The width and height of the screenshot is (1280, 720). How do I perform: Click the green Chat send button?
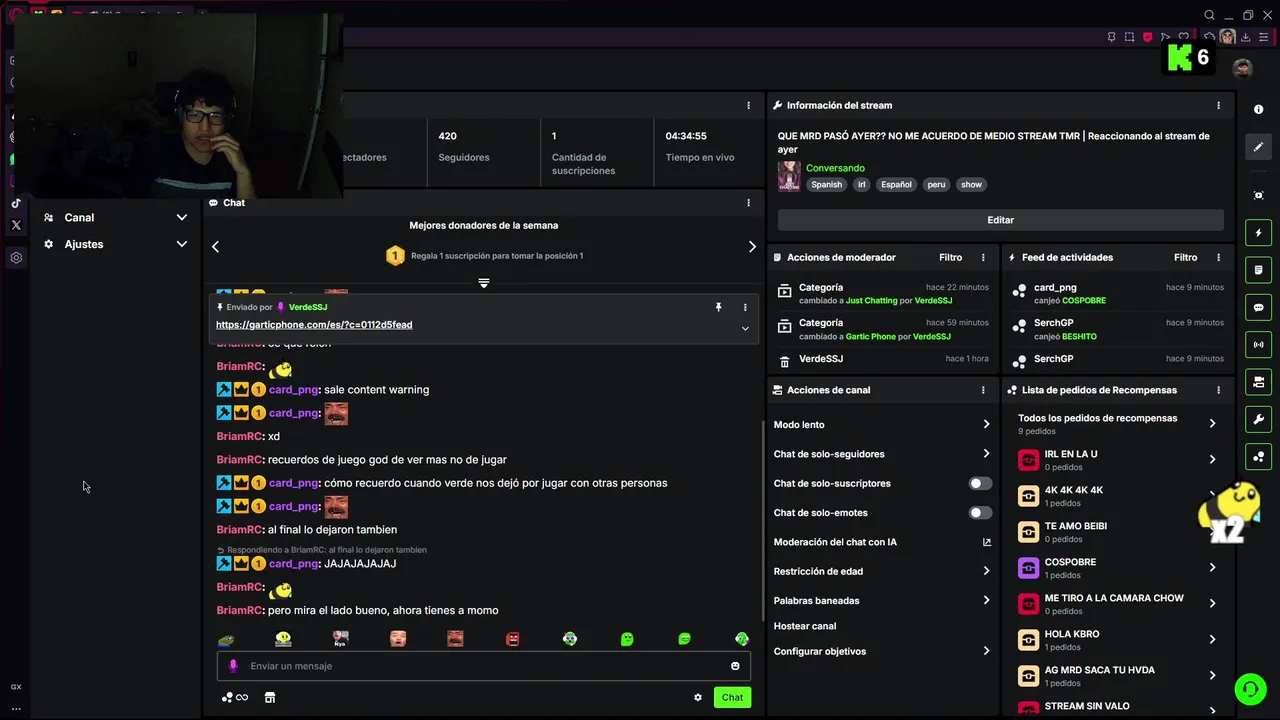732,697
